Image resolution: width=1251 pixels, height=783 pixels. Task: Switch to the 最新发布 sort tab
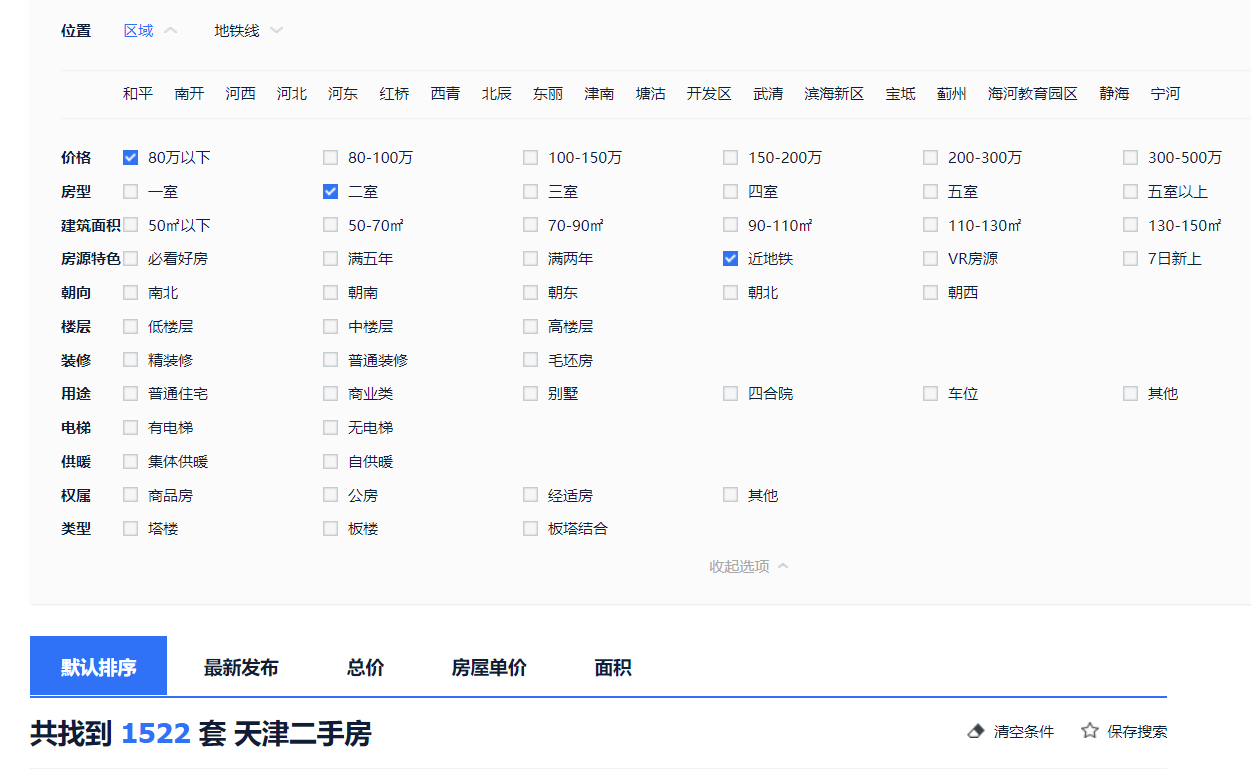click(x=241, y=668)
